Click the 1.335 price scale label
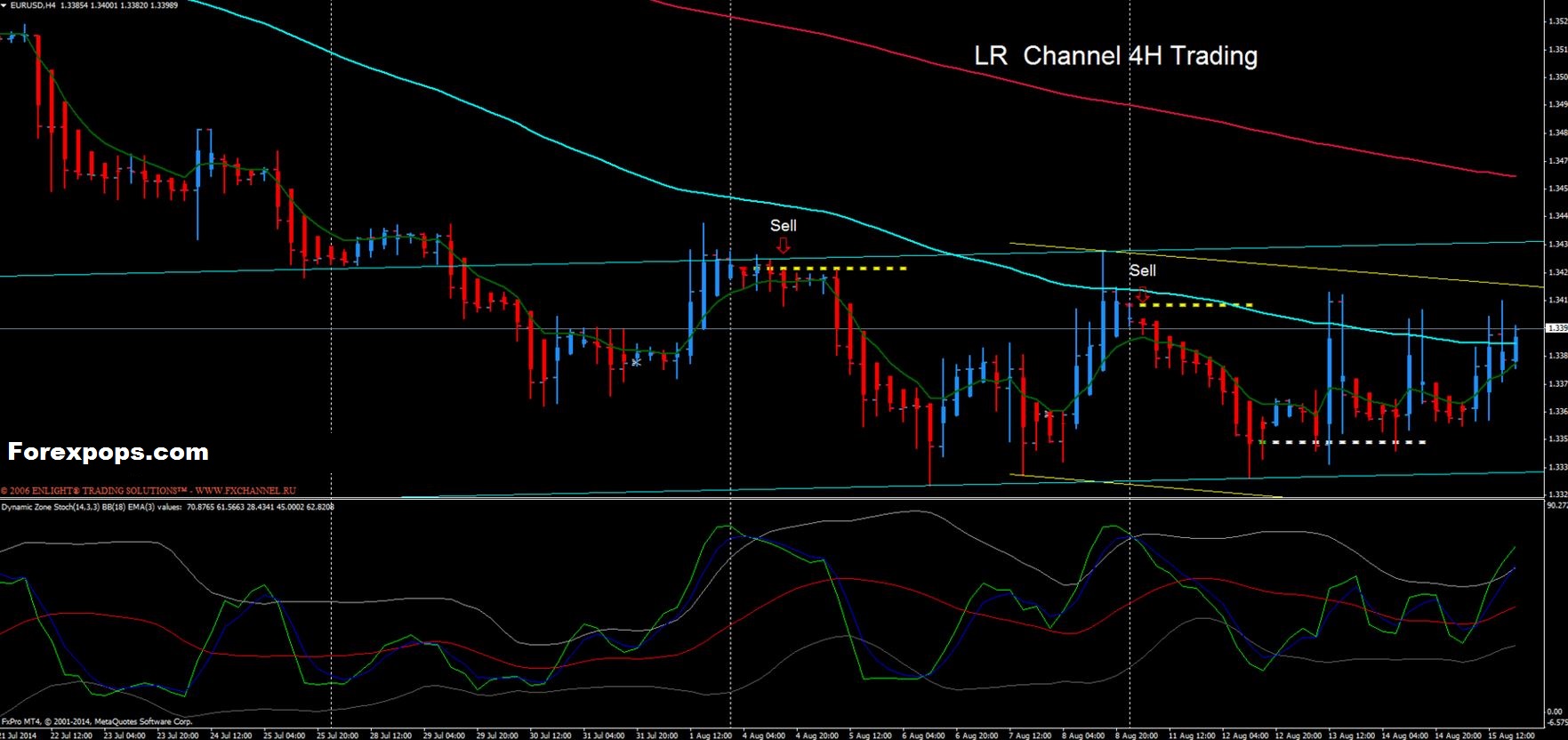This screenshot has height=740, width=1568. point(1557,438)
